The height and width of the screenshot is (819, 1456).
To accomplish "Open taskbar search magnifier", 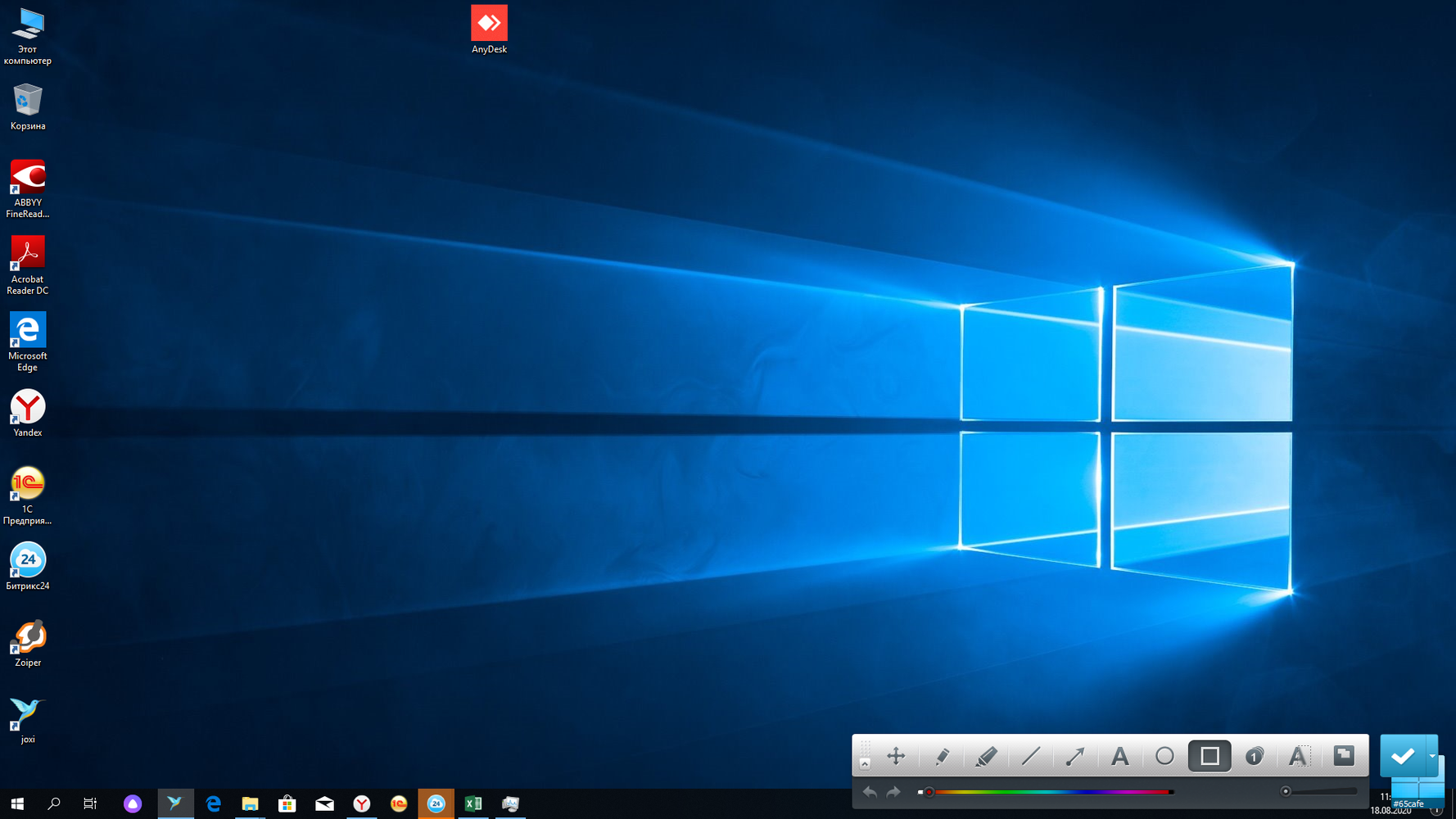I will tap(54, 803).
